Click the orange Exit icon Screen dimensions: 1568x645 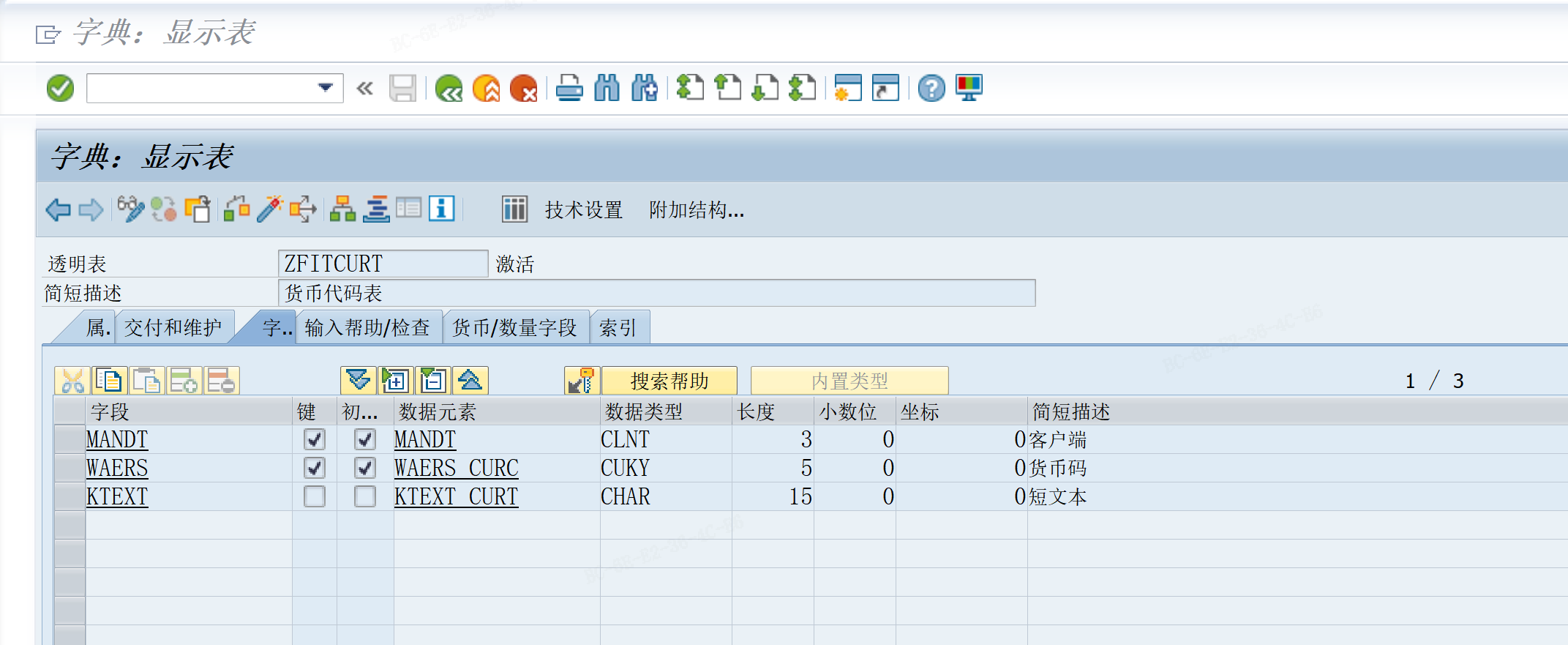coord(487,89)
